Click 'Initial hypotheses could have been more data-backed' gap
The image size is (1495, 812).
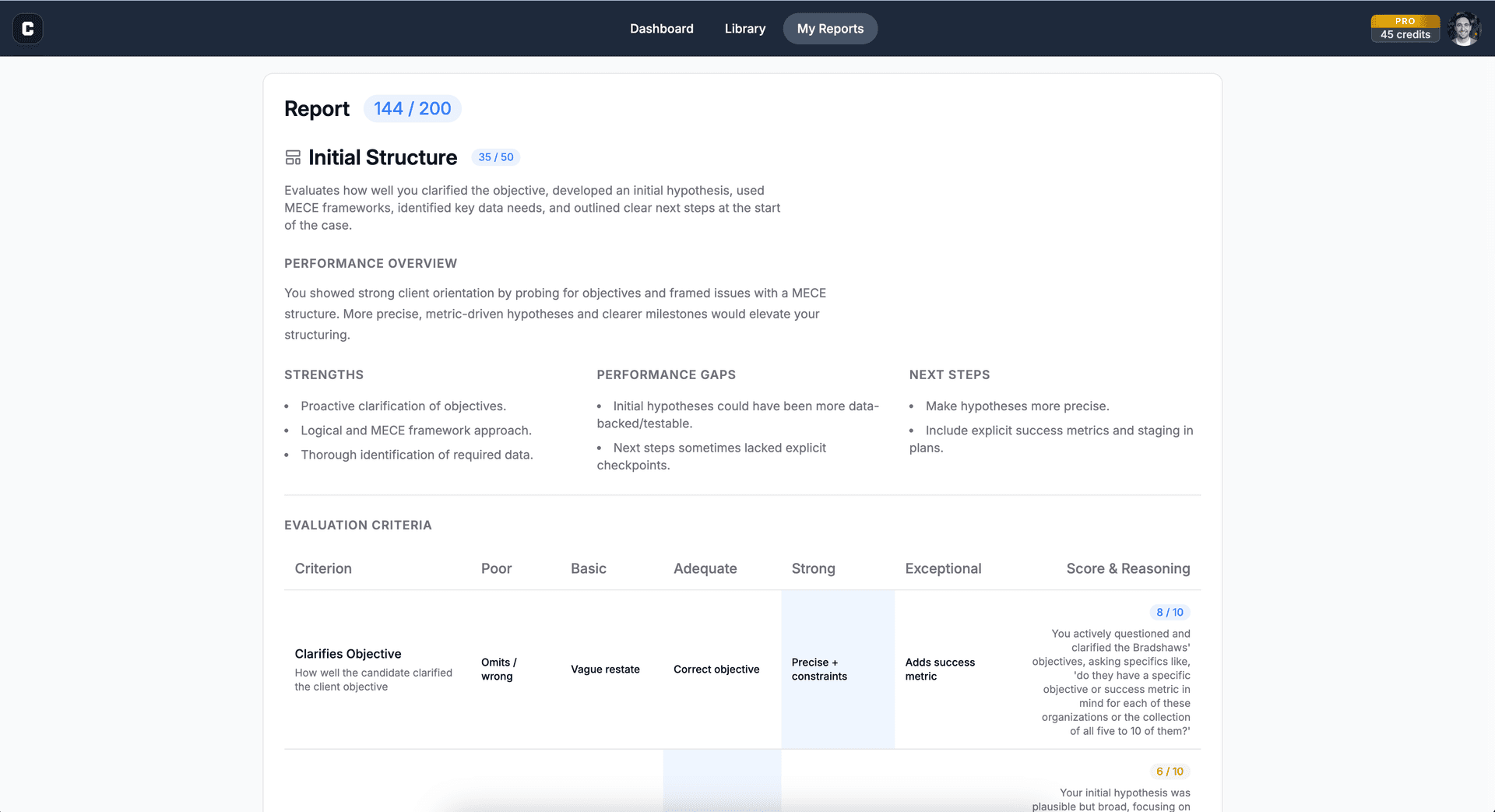pos(738,415)
